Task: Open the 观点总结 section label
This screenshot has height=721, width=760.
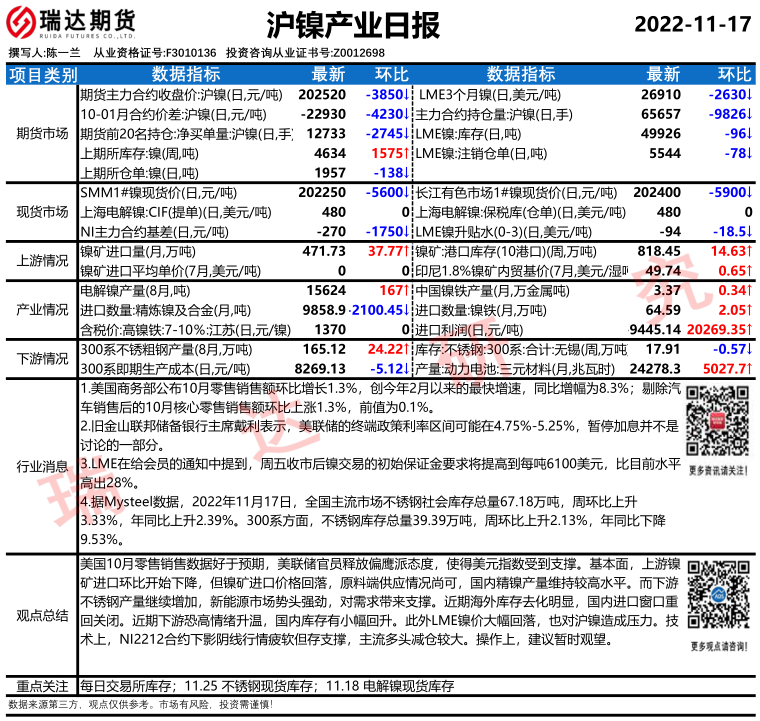Action: [x=41, y=614]
